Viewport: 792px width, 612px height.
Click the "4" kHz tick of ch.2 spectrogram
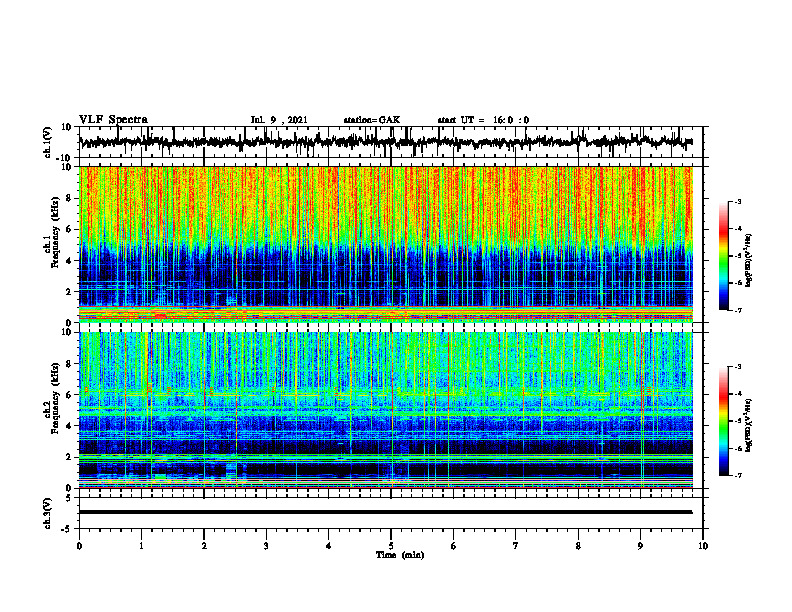[70, 426]
